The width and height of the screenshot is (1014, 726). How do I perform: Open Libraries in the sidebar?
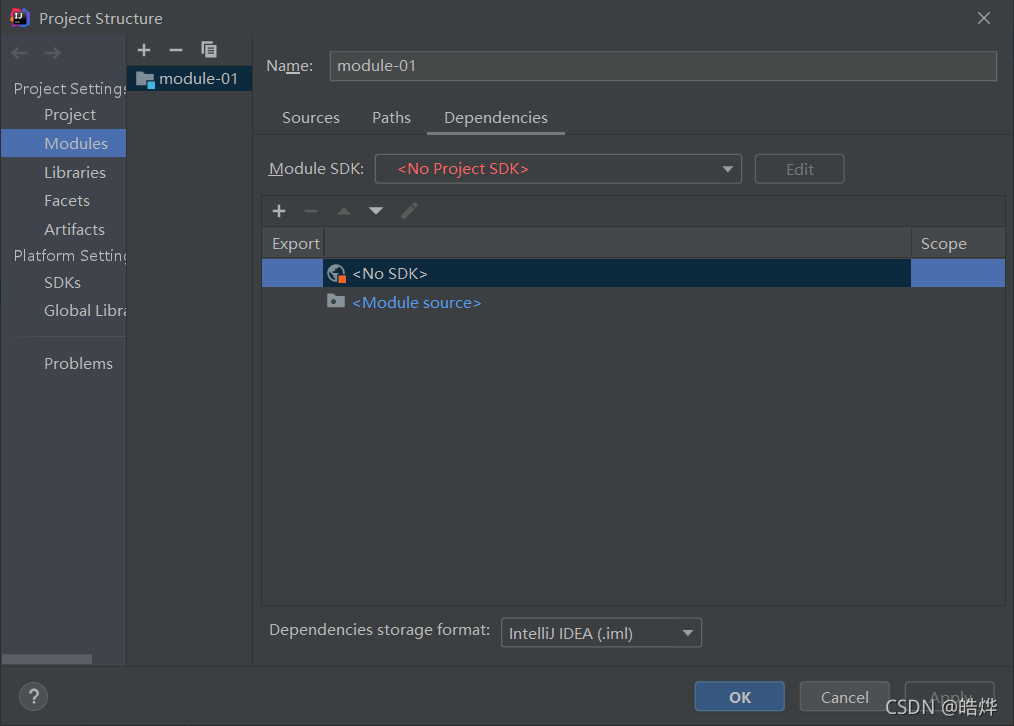pyautogui.click(x=75, y=173)
